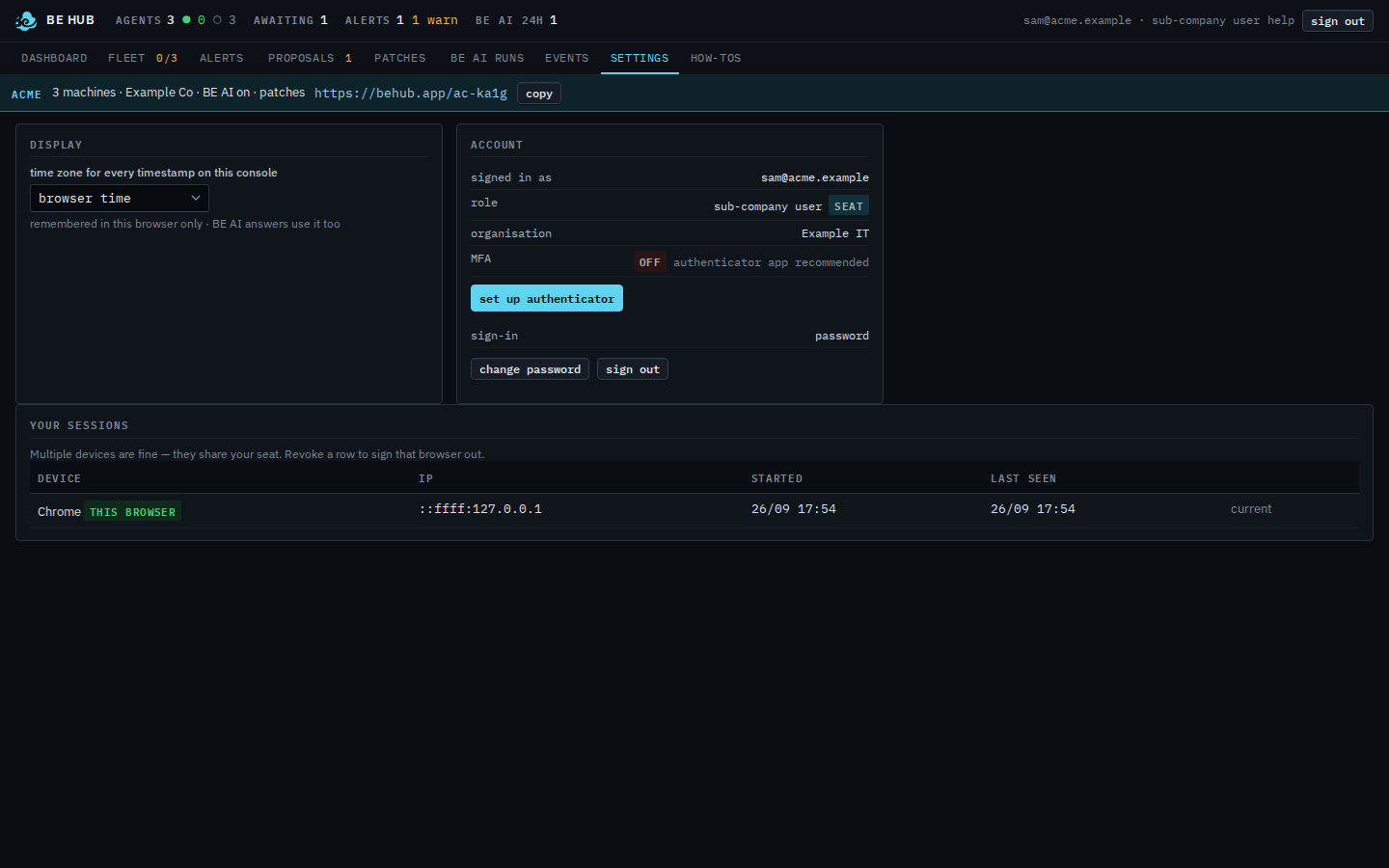Open the Proposals tab

[x=310, y=58]
